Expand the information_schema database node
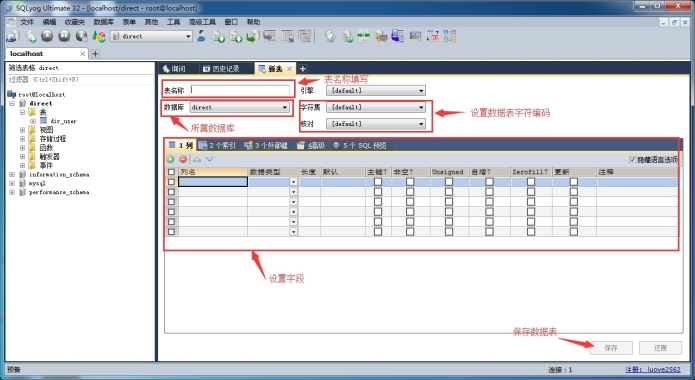695x380 pixels. (x=12, y=174)
